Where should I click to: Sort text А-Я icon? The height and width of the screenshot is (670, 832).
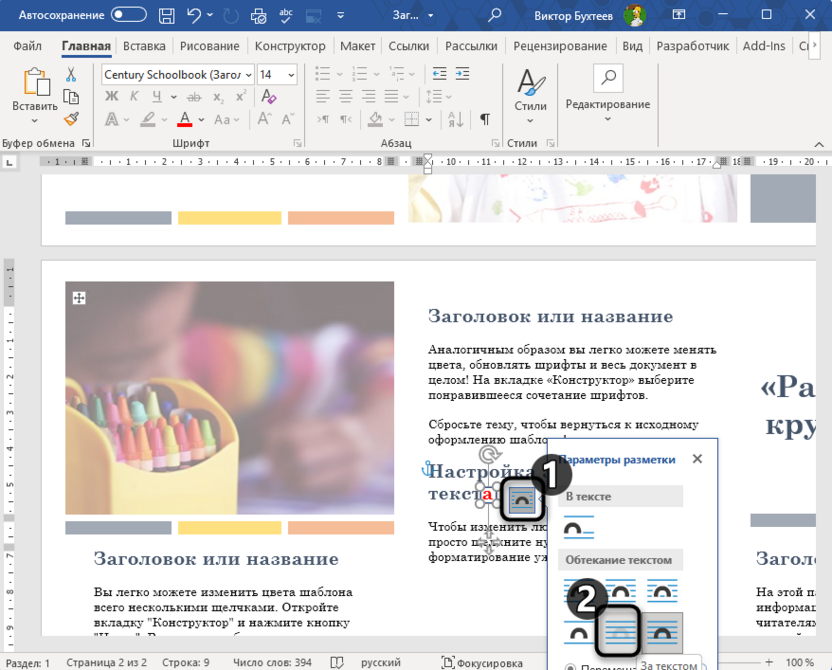tap(455, 119)
